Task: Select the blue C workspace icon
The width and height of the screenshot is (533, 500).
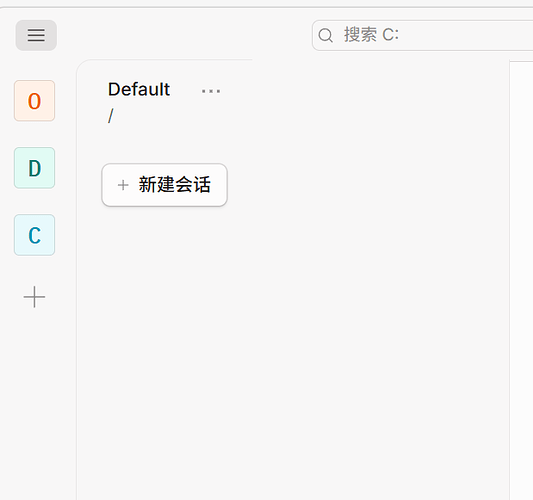Action: (x=34, y=235)
